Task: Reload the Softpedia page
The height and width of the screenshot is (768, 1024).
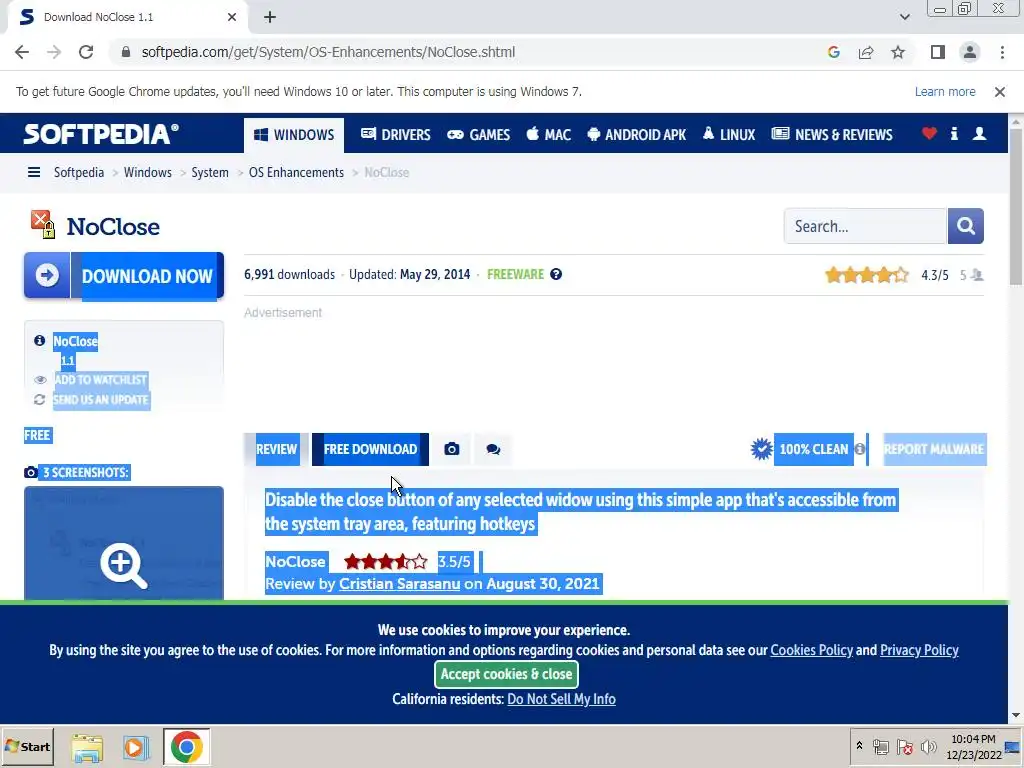Action: (86, 52)
